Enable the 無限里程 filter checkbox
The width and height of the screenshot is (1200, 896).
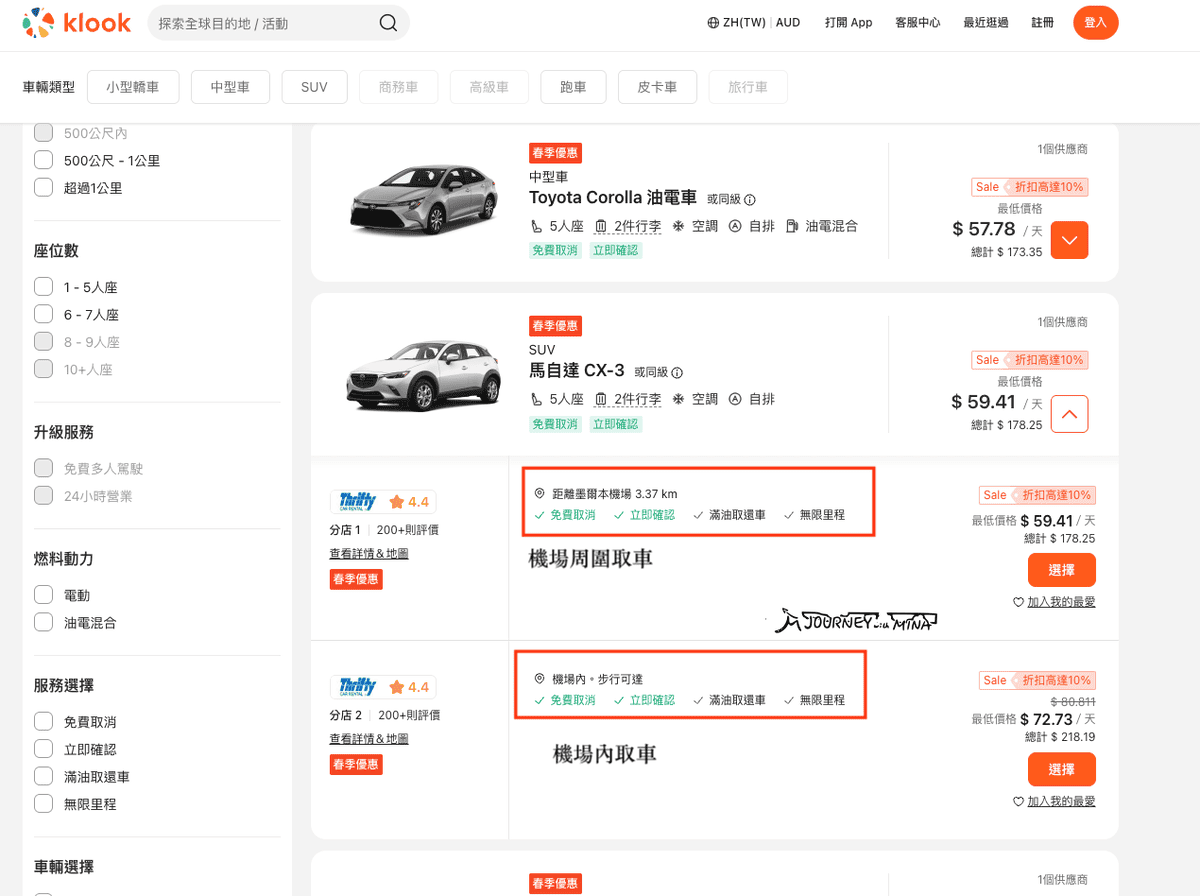(x=43, y=804)
